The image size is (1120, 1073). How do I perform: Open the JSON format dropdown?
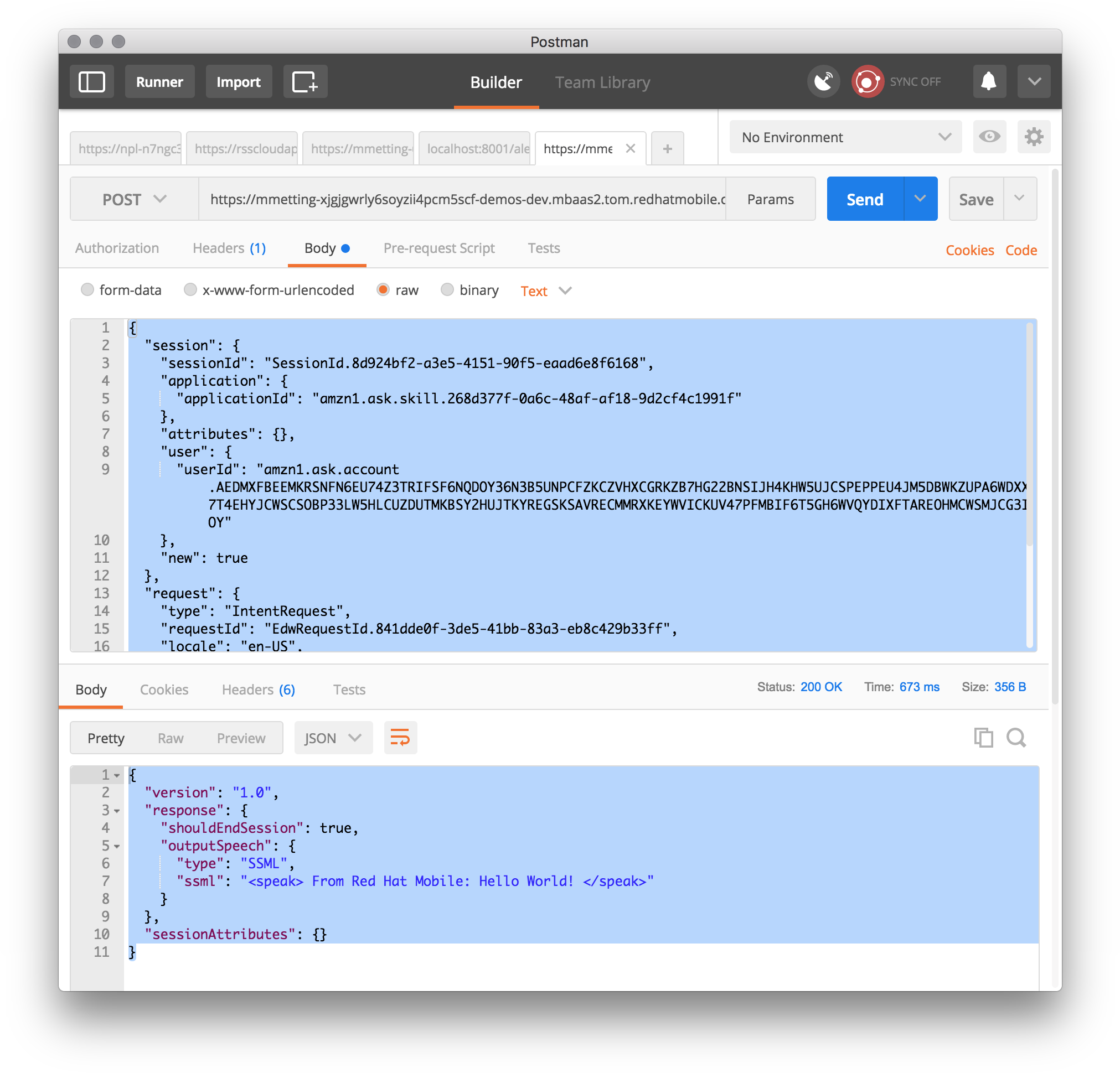click(x=333, y=738)
